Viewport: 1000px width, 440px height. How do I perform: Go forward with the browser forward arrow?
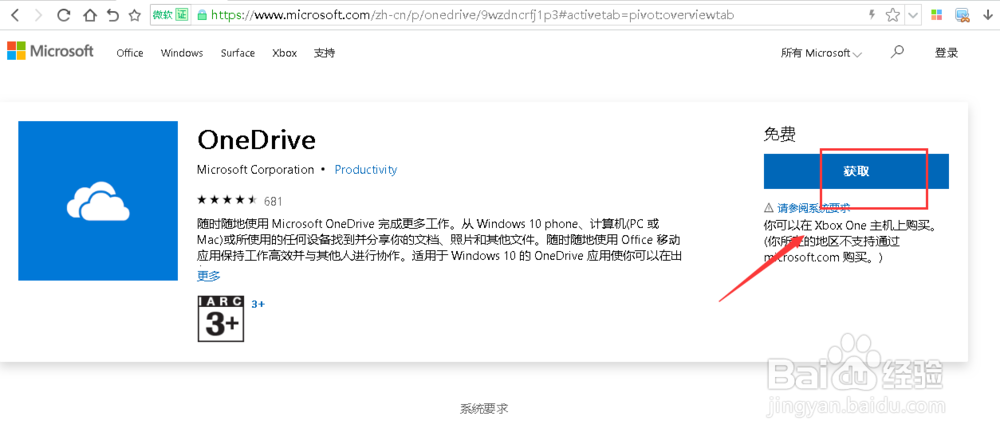(38, 15)
